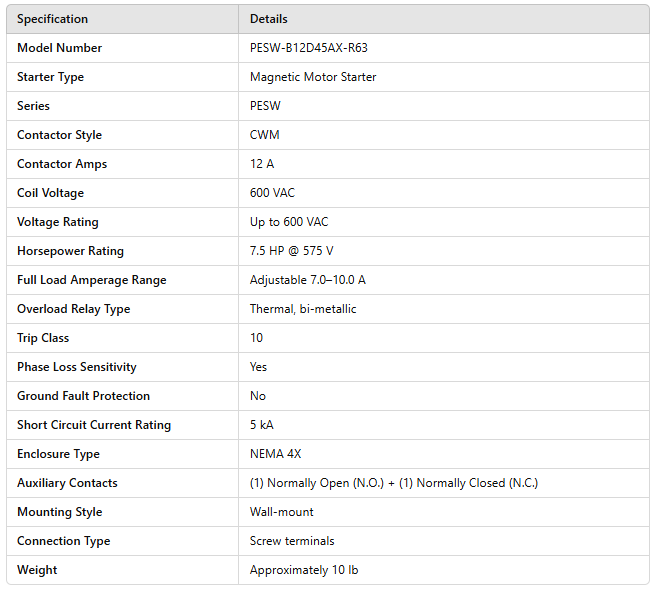Image resolution: width=660 pixels, height=592 pixels.
Task: Select the Wall-mount value
Action: click(281, 512)
